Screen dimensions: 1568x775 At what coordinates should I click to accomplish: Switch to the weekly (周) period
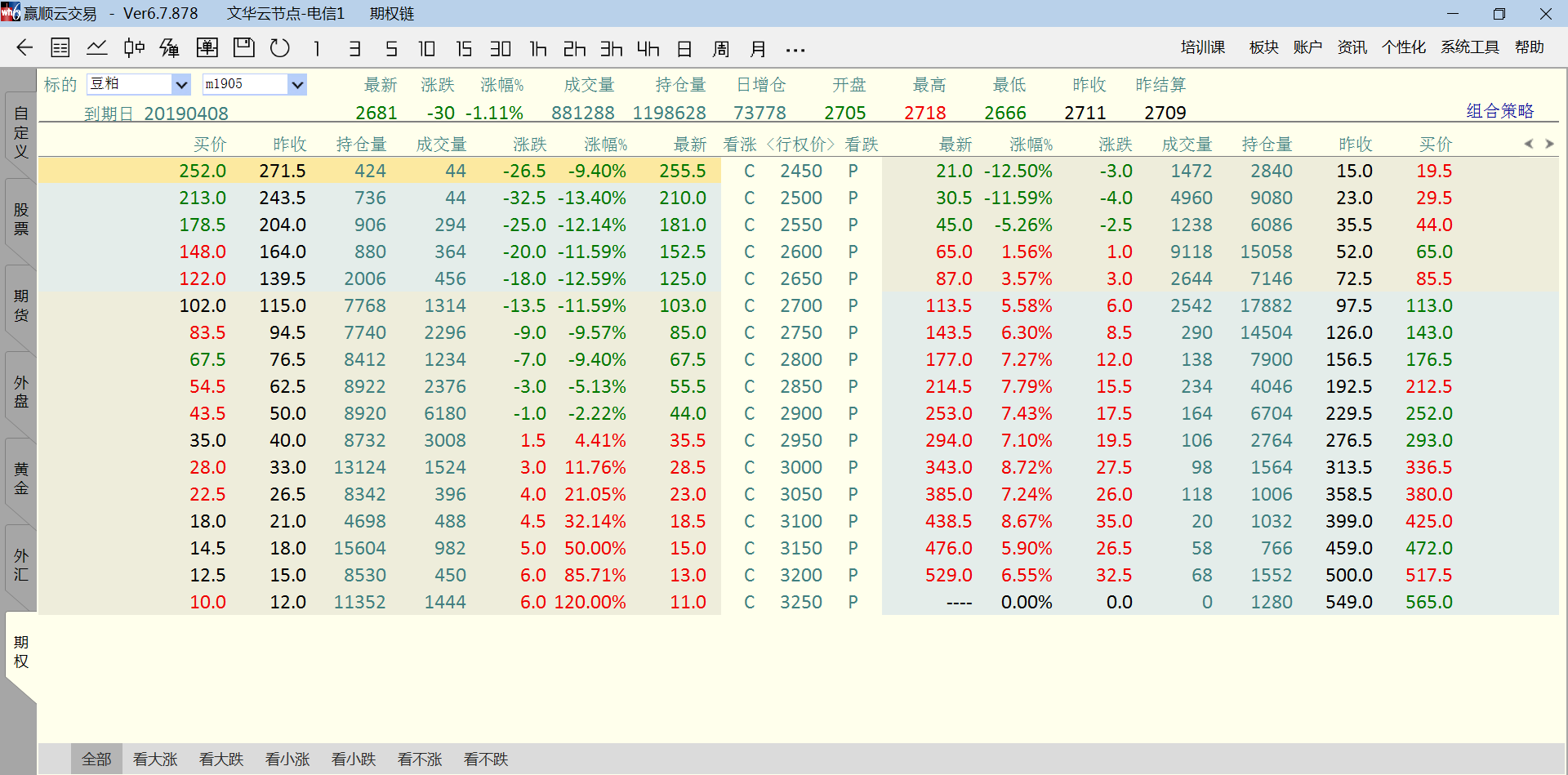tap(721, 49)
